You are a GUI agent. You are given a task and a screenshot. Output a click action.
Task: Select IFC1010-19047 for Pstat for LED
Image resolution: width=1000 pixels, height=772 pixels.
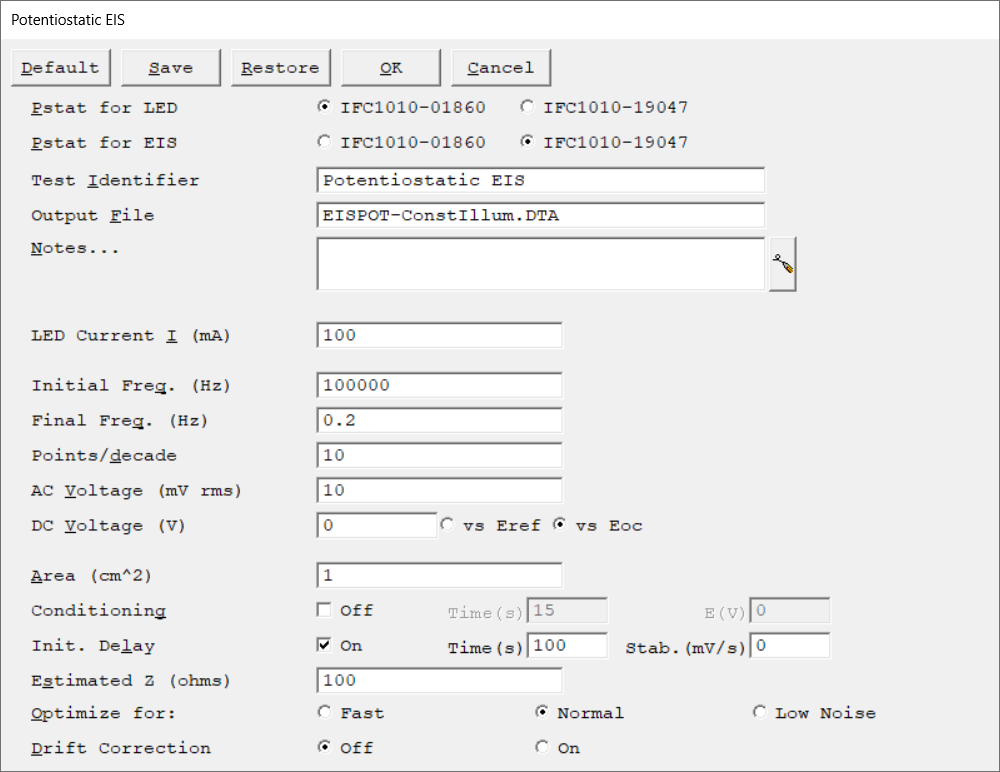click(527, 107)
